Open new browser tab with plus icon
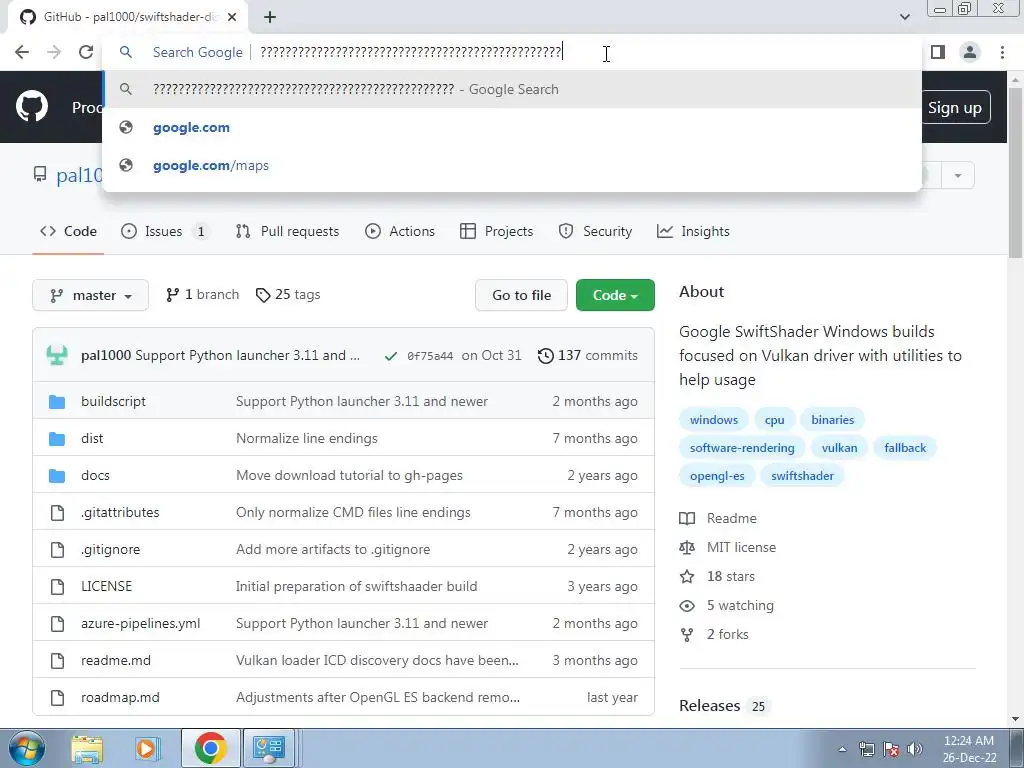This screenshot has height=768, width=1024. [x=270, y=17]
